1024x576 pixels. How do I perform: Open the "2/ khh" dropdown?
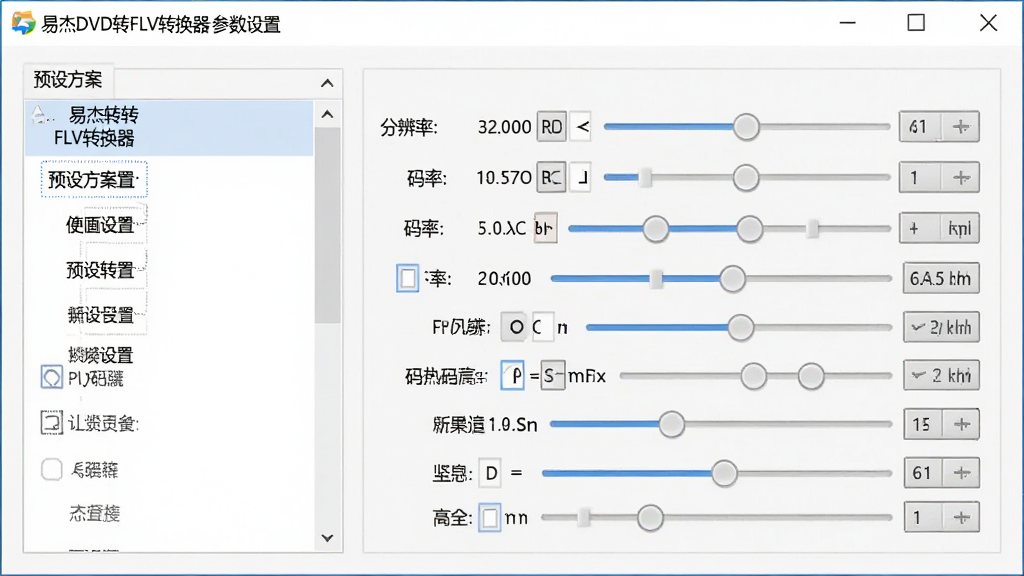(x=941, y=327)
